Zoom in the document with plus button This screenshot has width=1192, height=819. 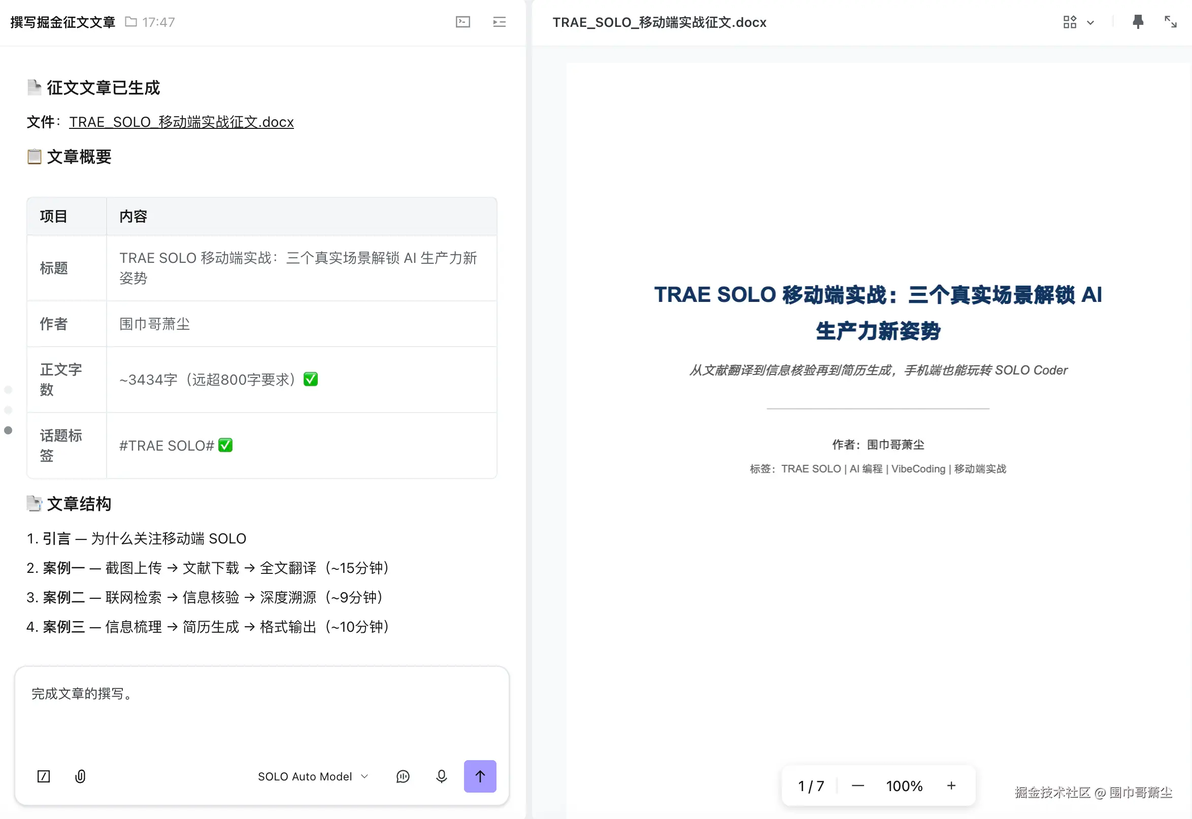point(951,786)
